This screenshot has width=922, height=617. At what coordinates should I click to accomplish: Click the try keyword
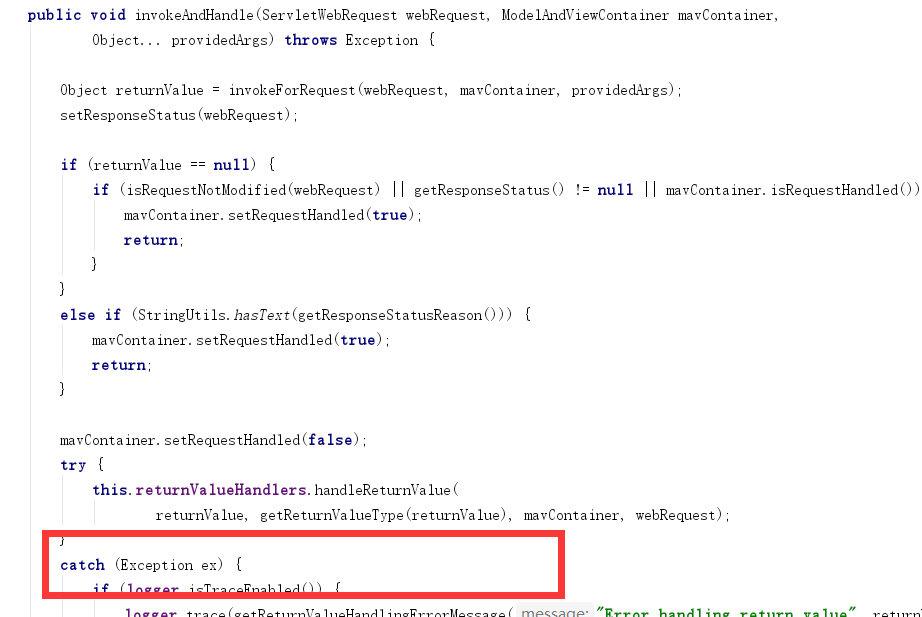[72, 464]
